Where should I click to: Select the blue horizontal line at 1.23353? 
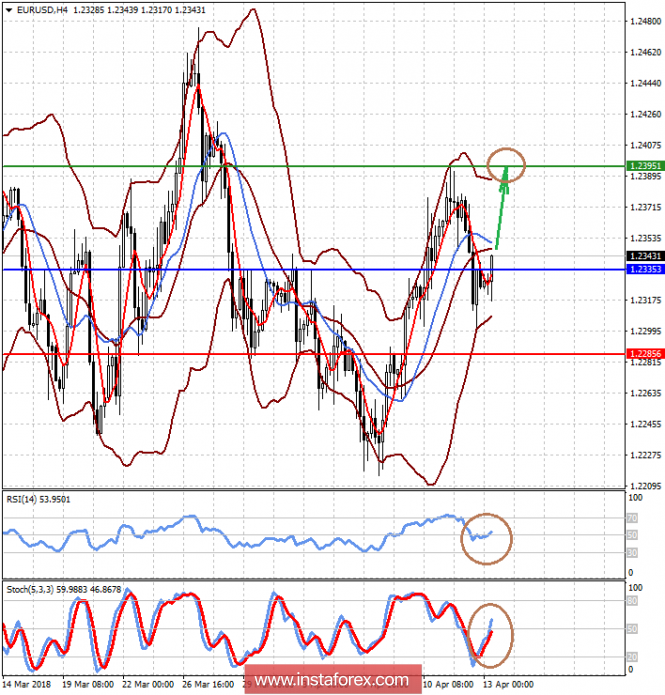[313, 269]
